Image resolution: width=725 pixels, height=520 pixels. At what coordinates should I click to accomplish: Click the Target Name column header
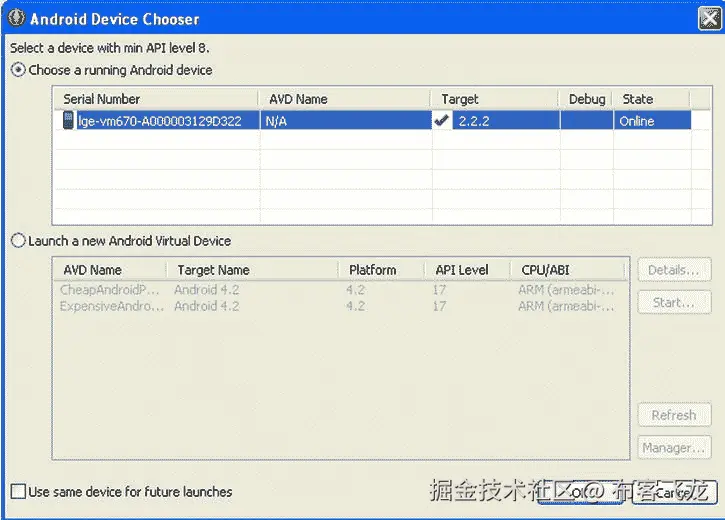click(x=252, y=270)
